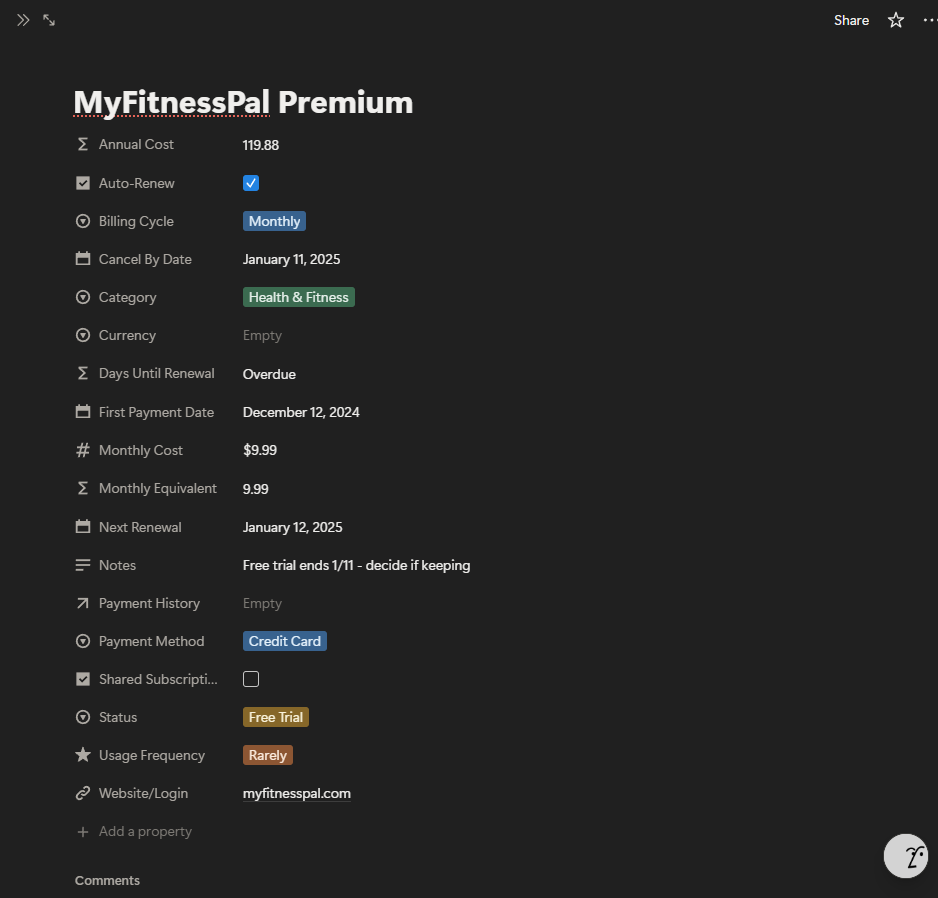Check the Shared Subscription checkbox

251,679
